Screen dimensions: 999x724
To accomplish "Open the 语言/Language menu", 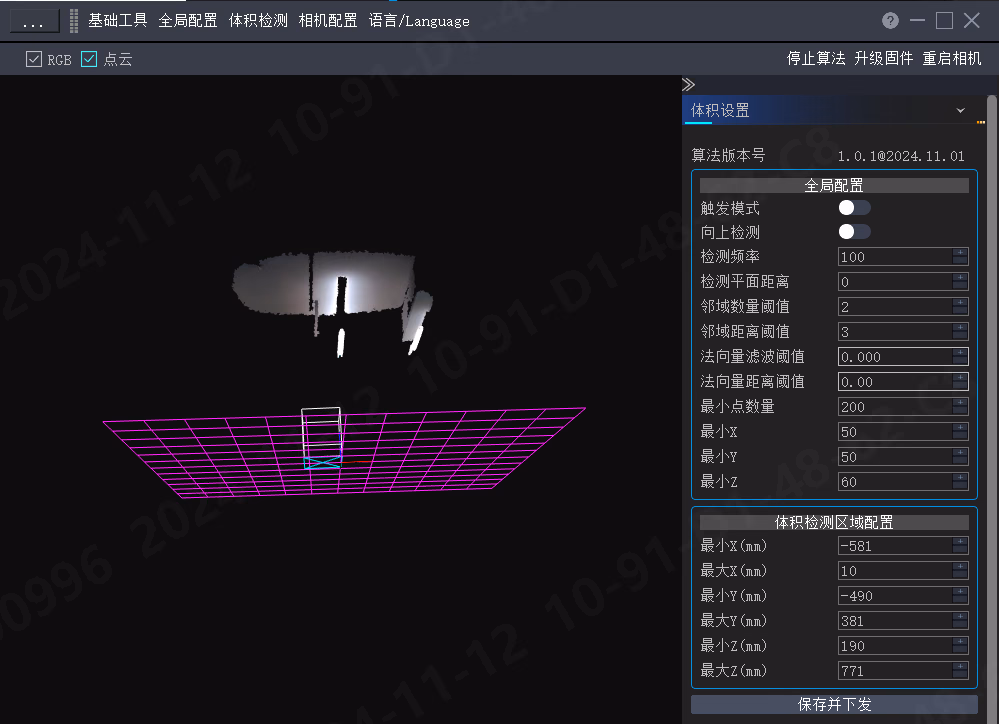I will pos(419,20).
